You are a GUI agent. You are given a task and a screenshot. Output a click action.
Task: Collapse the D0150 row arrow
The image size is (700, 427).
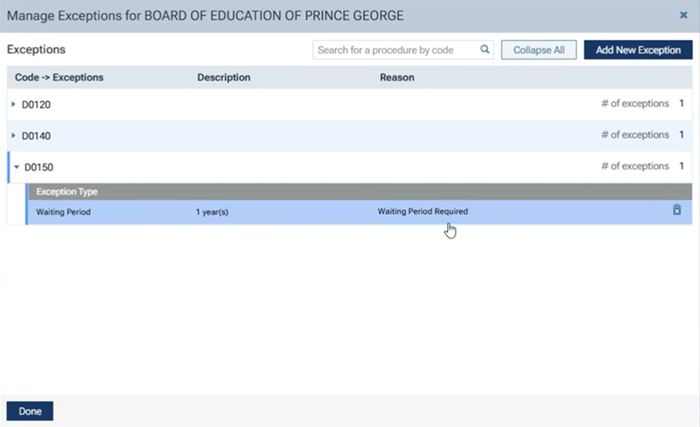point(16,166)
